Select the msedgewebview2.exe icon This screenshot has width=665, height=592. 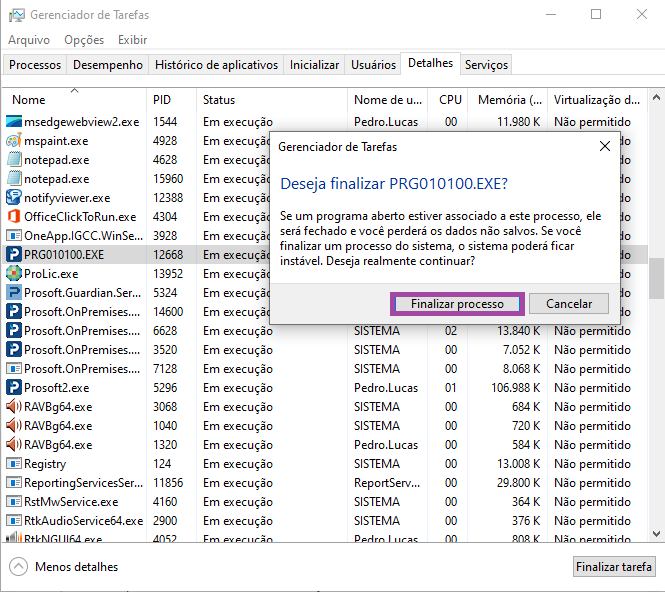click(14, 122)
